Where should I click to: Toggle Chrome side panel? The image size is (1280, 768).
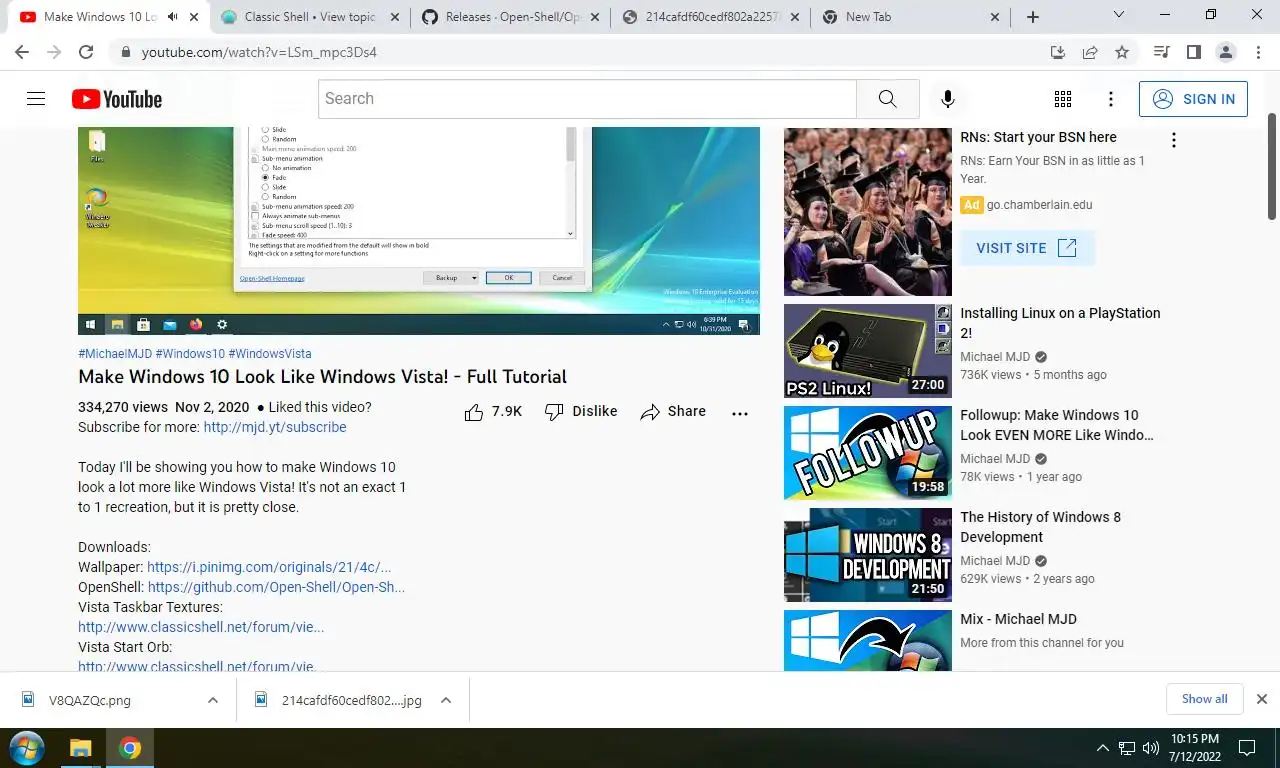(1193, 52)
